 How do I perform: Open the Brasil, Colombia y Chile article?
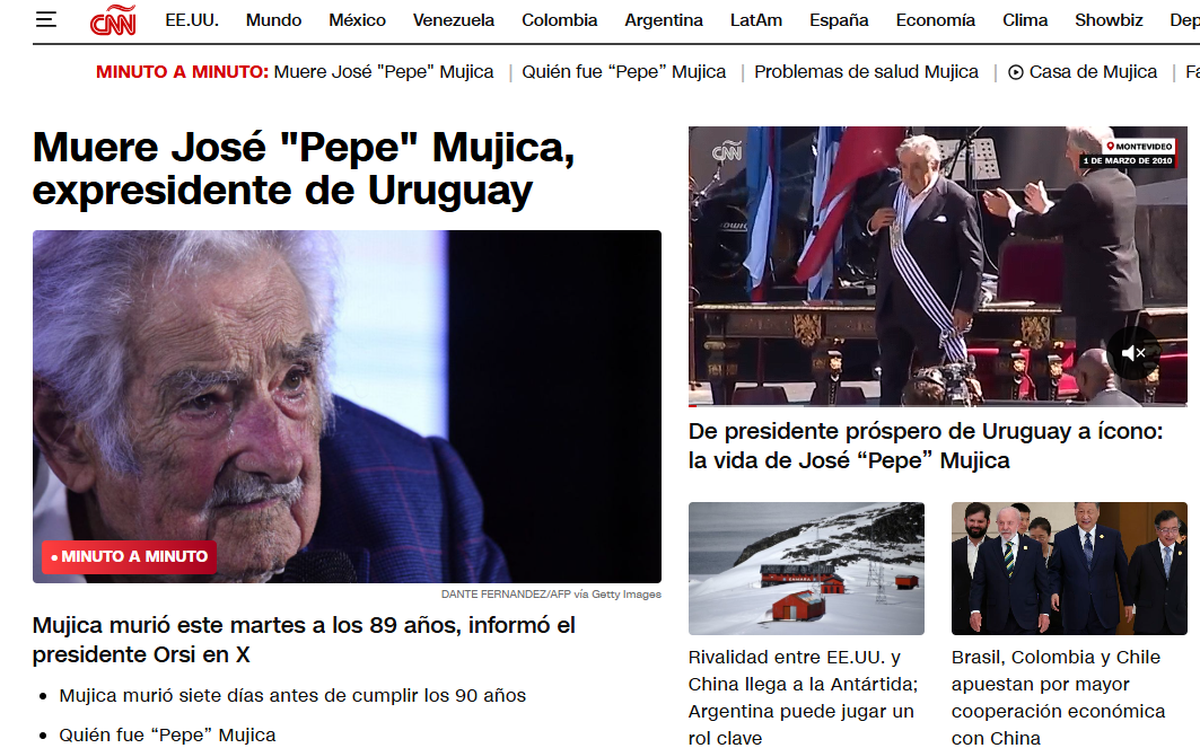1058,698
